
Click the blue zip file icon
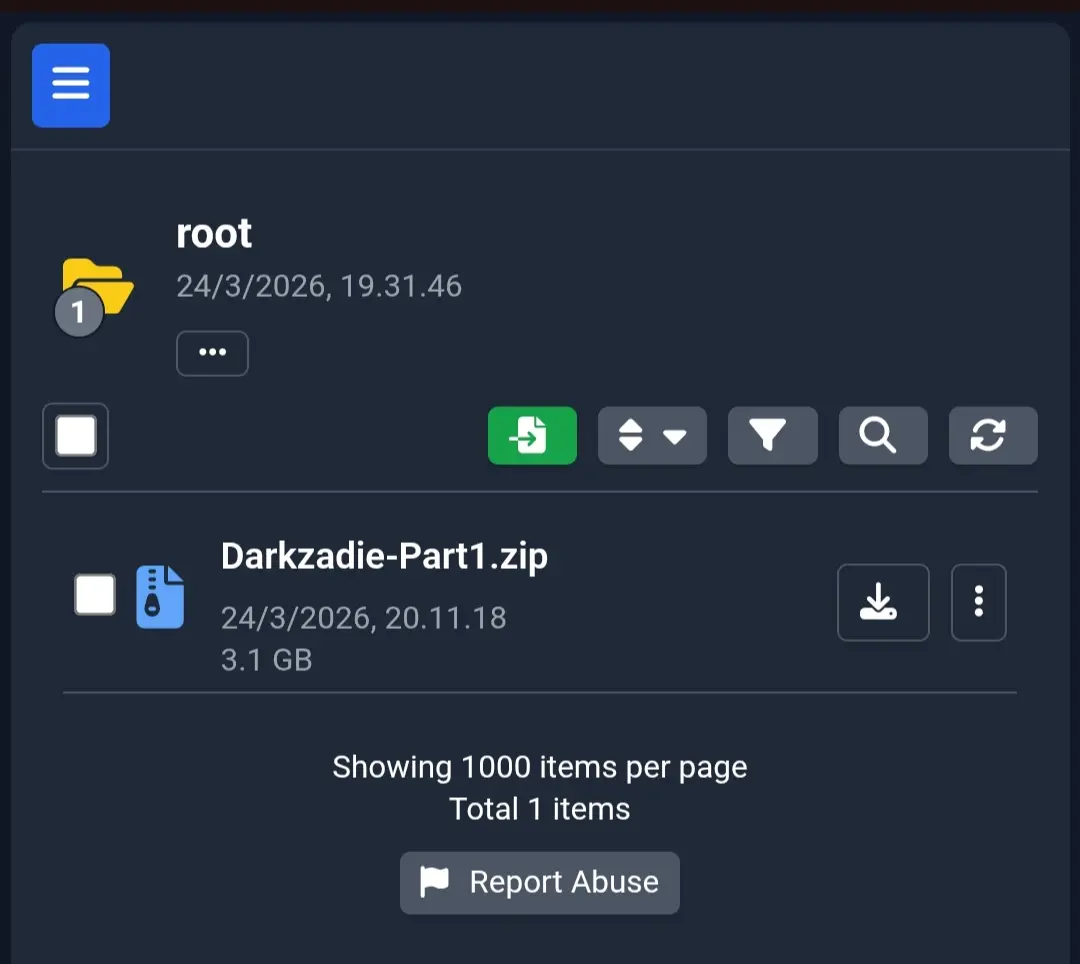pyautogui.click(x=160, y=597)
